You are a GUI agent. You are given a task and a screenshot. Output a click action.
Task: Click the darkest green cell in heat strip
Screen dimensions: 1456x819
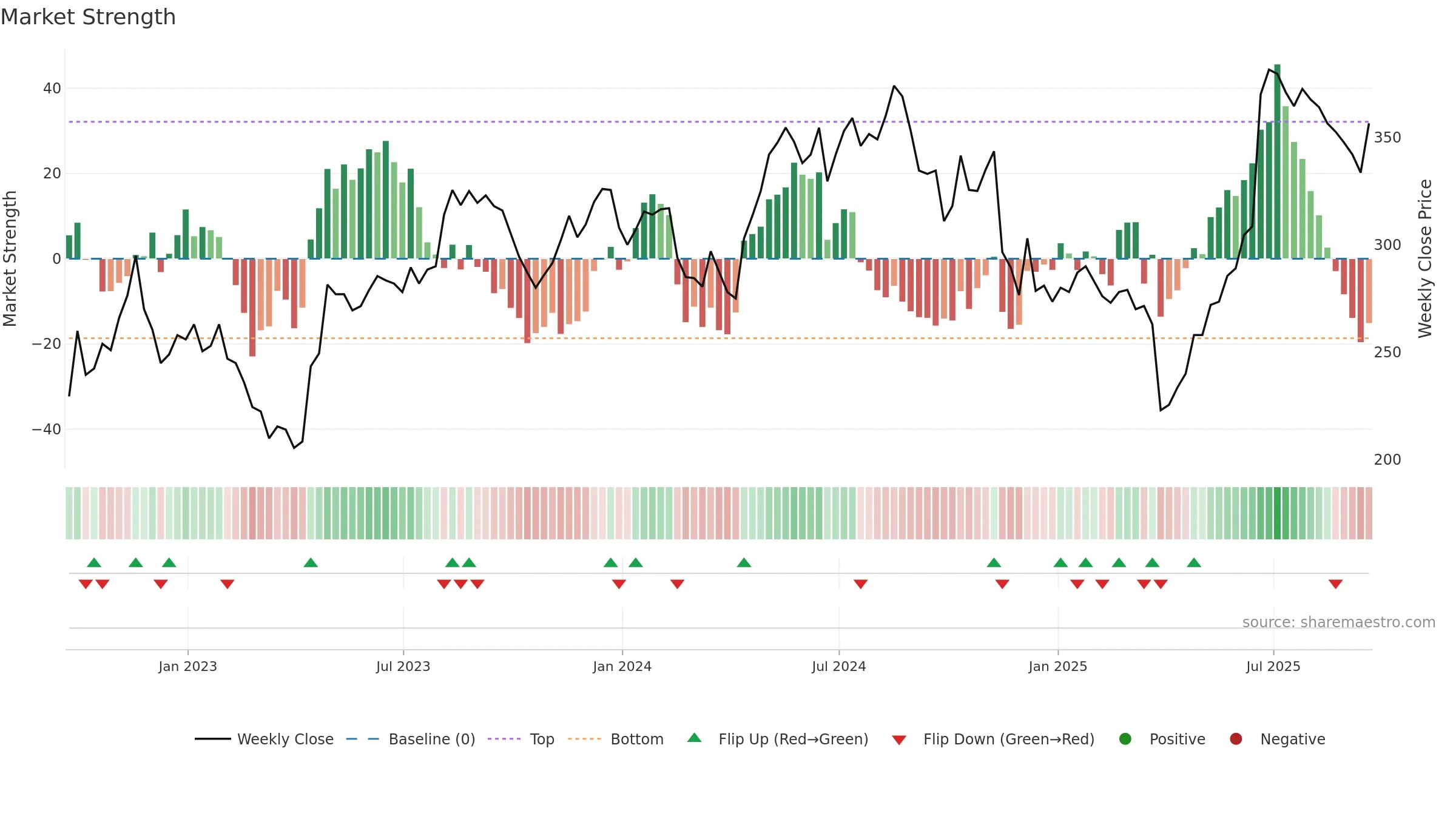tap(1277, 513)
